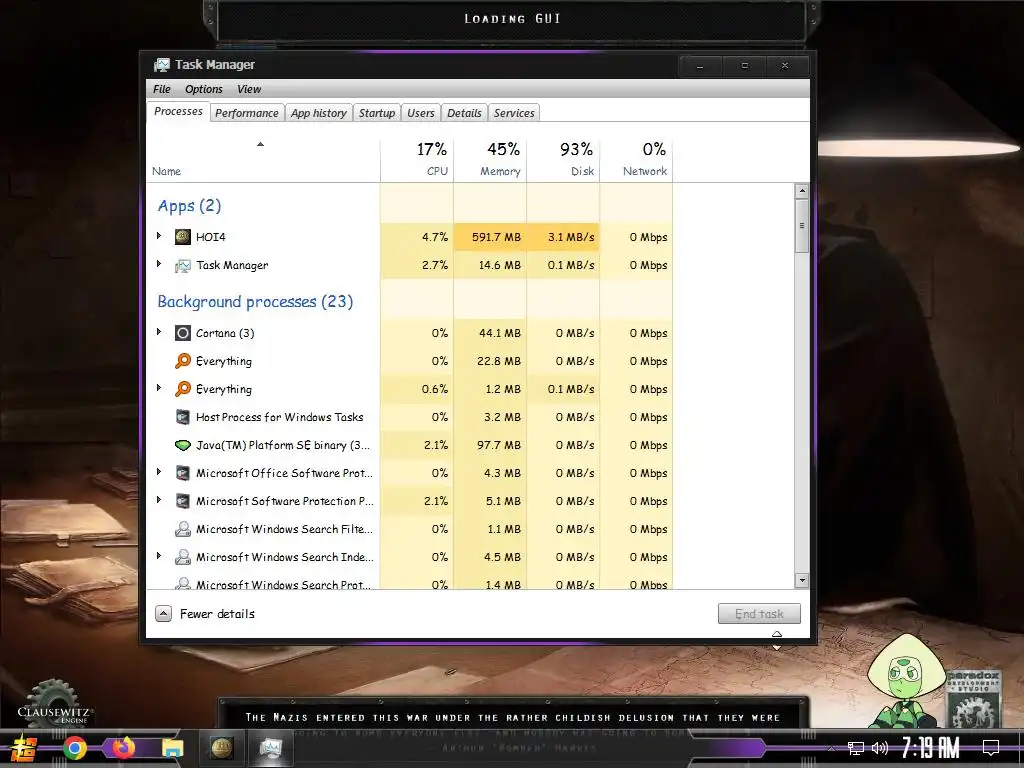
Task: Expand Microsoft Windows Search Indexer row
Action: (159, 556)
